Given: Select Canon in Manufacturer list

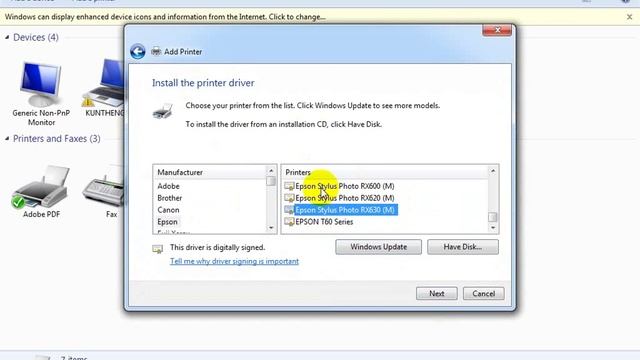Looking at the screenshot, I should coord(168,210).
